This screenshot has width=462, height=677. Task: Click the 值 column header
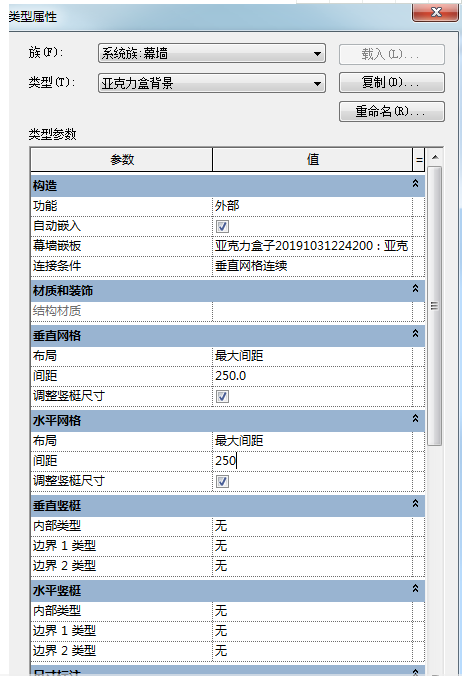click(313, 160)
